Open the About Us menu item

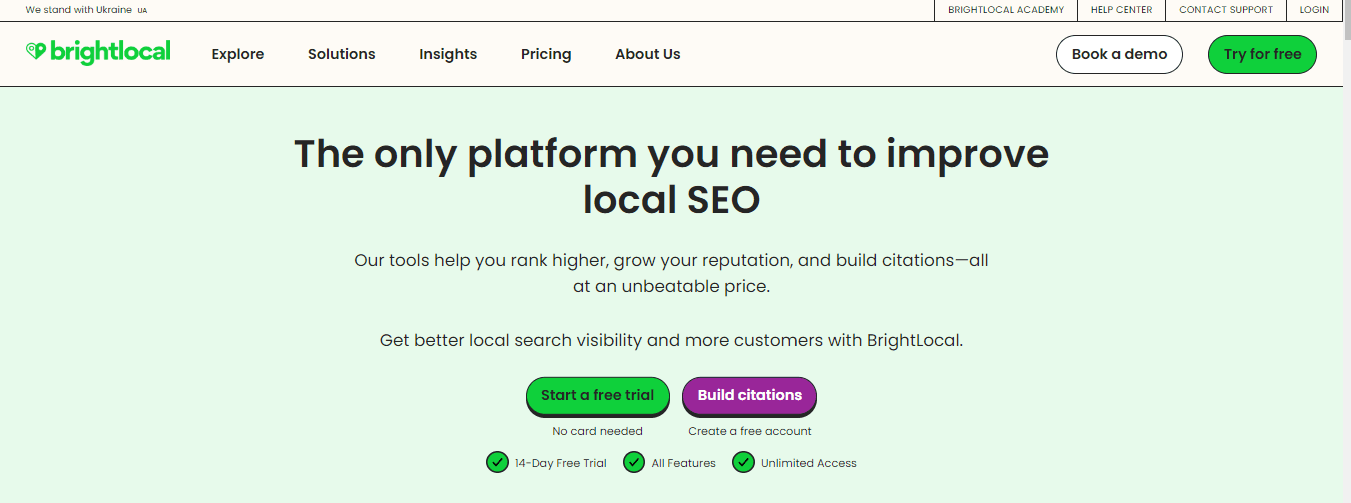pos(648,54)
